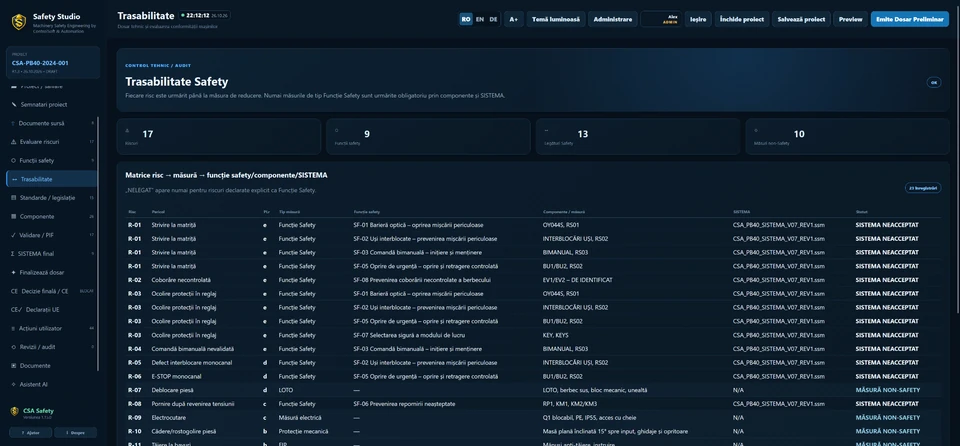
Task: Select the CSA-PB40-2024-001 project card
Action: click(x=53, y=62)
